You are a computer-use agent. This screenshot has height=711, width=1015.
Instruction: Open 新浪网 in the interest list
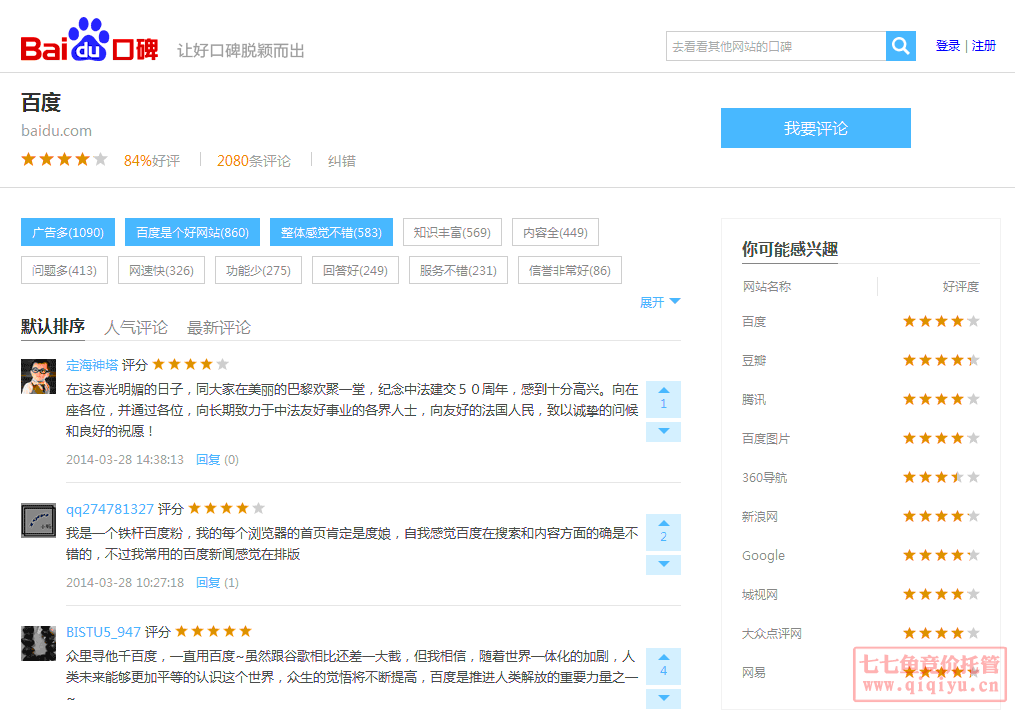pyautogui.click(x=760, y=516)
